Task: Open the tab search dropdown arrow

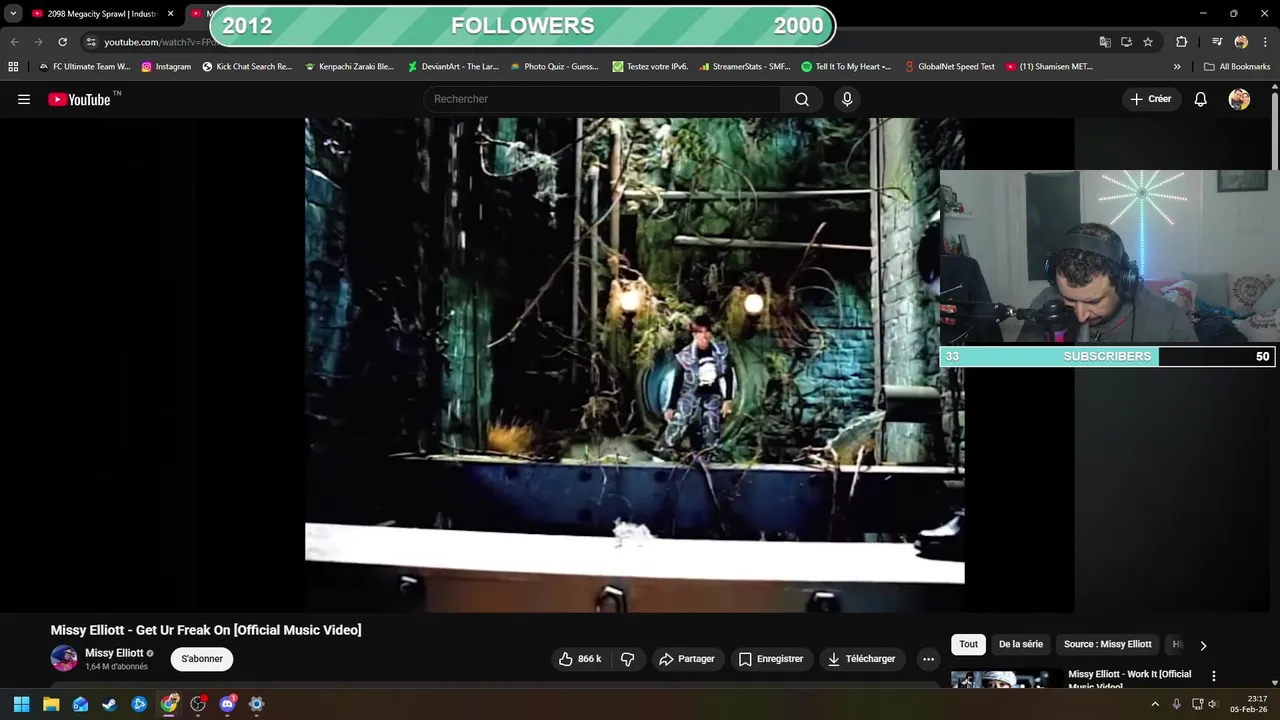Action: tap(13, 14)
